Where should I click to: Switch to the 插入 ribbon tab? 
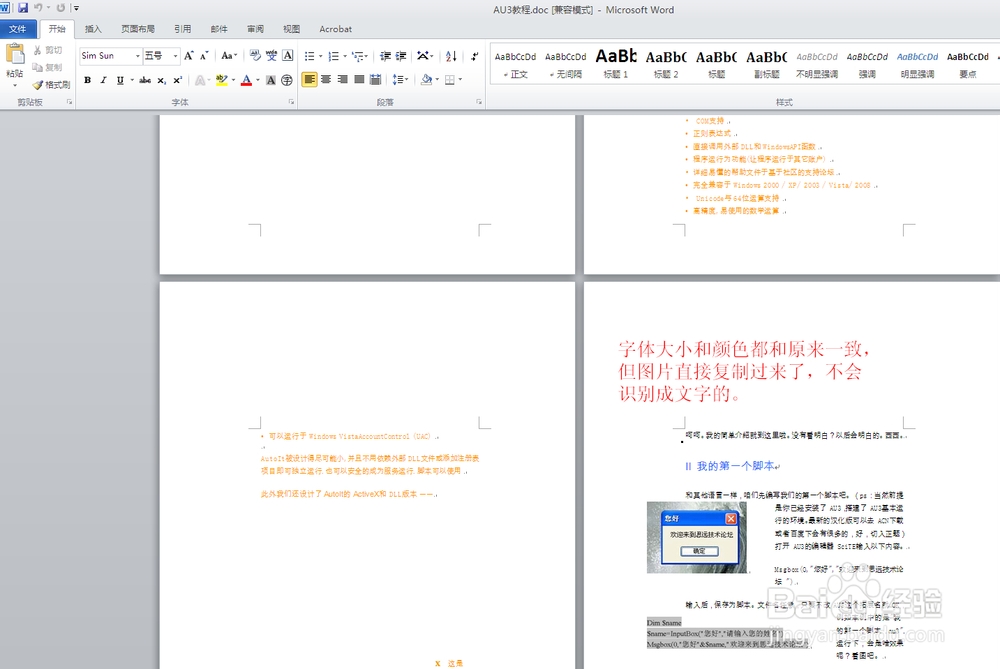93,28
